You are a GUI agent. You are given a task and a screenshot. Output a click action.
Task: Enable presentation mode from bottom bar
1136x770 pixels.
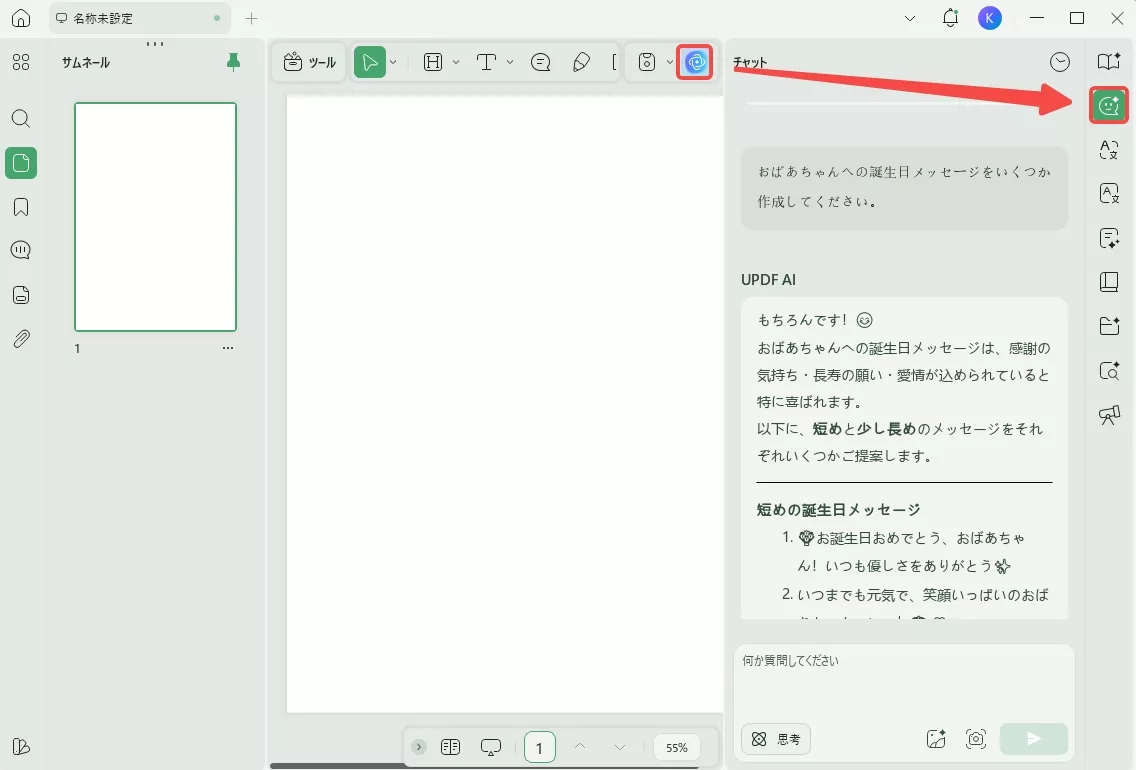pyautogui.click(x=490, y=746)
